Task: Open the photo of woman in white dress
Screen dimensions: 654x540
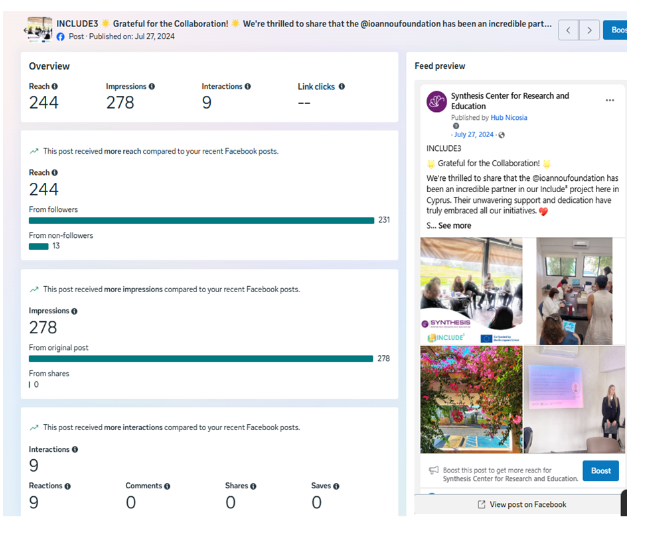Action: click(574, 291)
